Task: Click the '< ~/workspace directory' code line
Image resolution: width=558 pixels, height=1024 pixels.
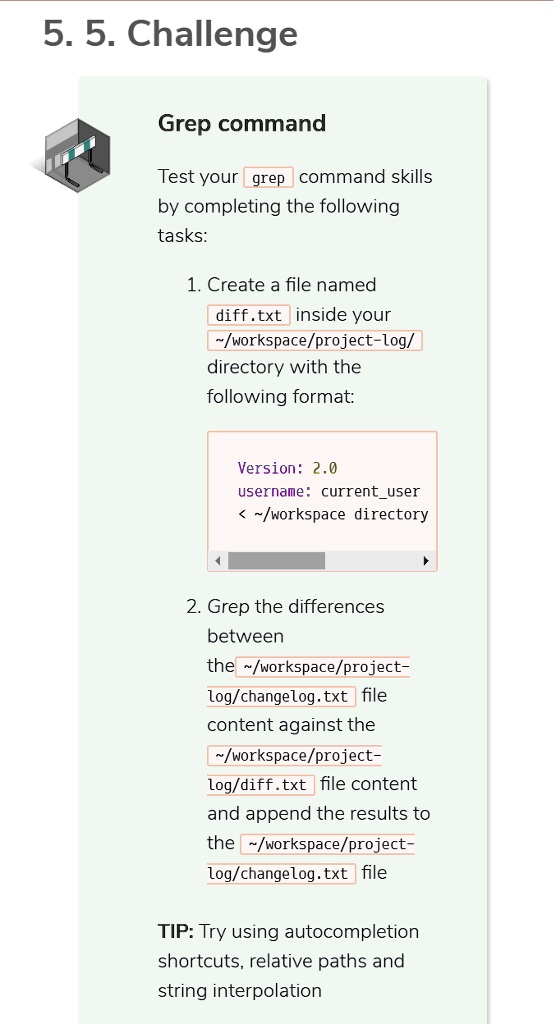Action: (x=333, y=515)
